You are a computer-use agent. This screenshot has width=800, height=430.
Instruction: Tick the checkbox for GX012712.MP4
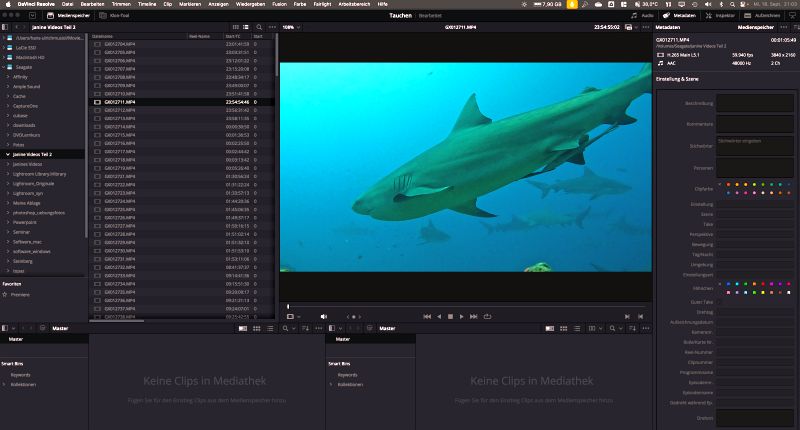pyautogui.click(x=97, y=110)
